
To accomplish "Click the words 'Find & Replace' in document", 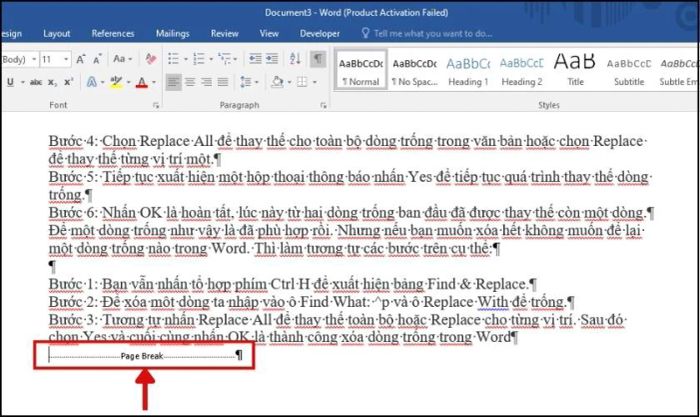I will click(x=476, y=284).
